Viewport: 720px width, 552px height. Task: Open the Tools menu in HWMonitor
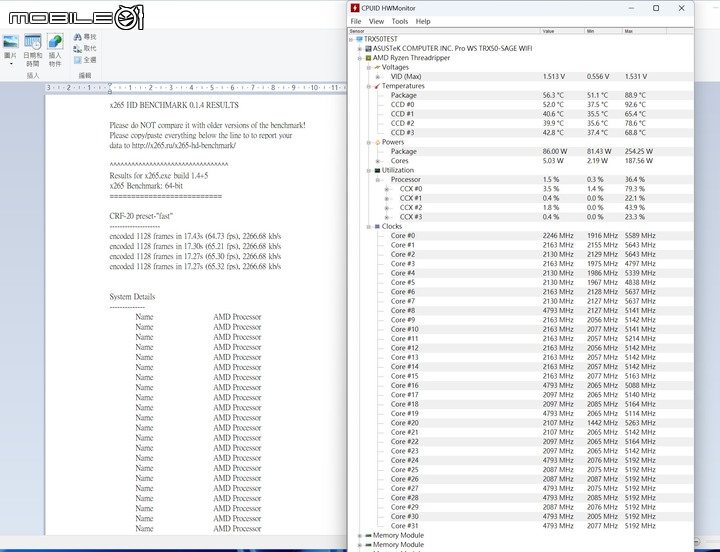399,21
